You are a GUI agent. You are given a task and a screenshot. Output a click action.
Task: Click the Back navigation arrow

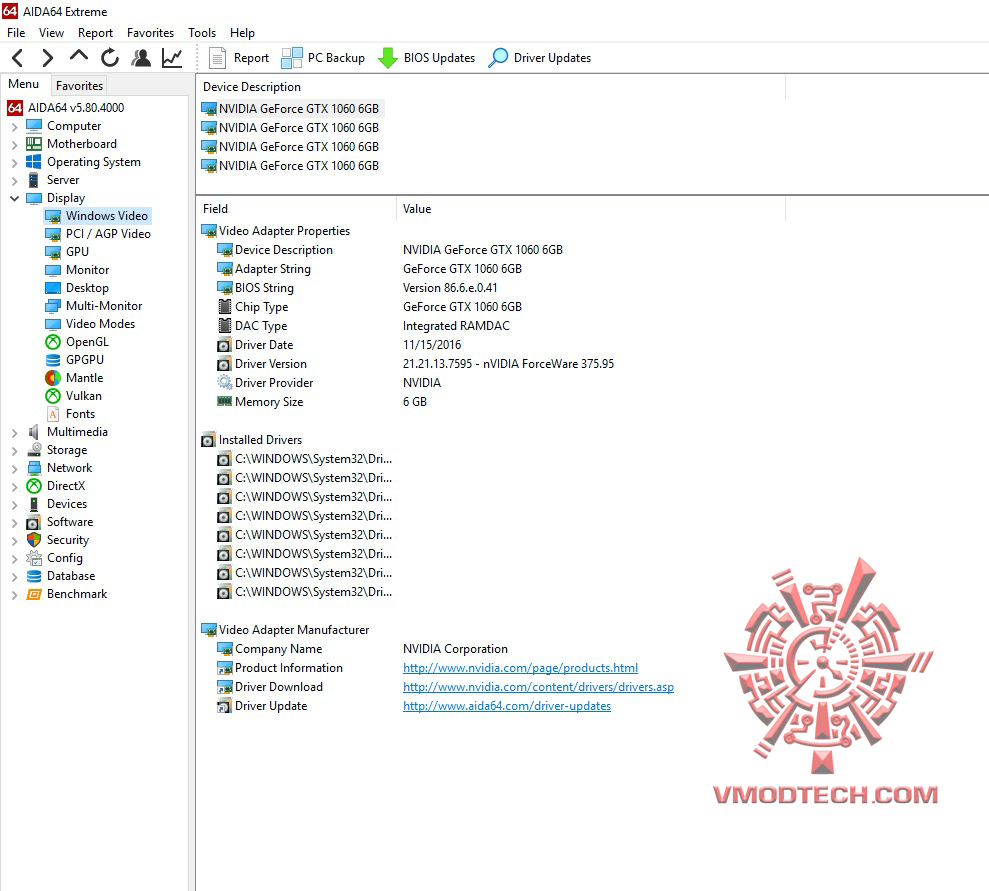click(x=18, y=58)
